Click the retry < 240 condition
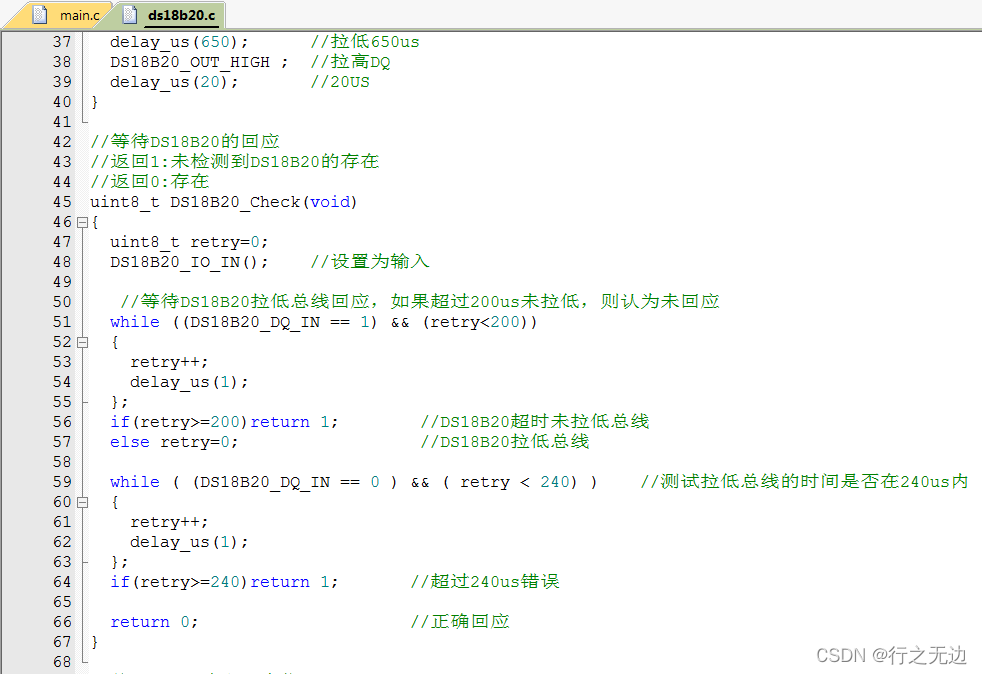The width and height of the screenshot is (982, 674). click(515, 482)
